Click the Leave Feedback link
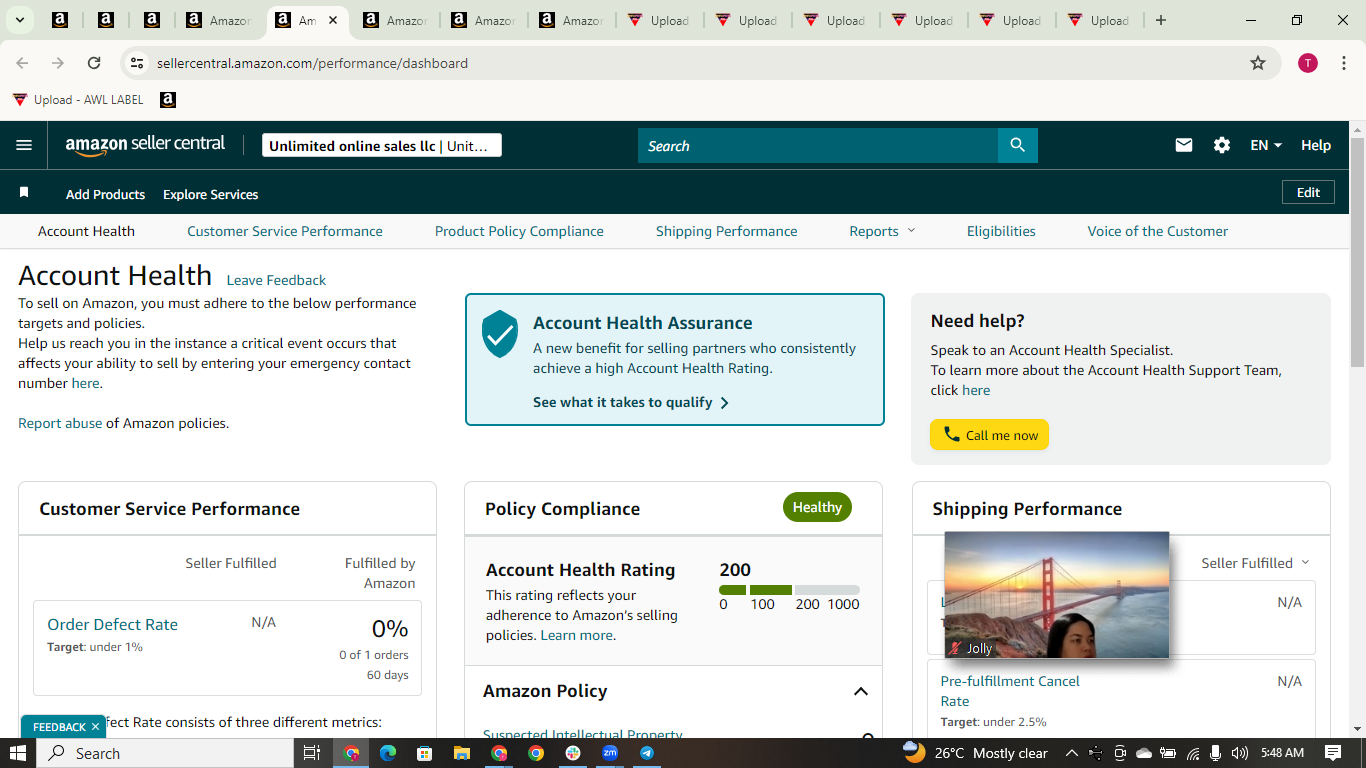This screenshot has height=768, width=1366. pos(276,280)
